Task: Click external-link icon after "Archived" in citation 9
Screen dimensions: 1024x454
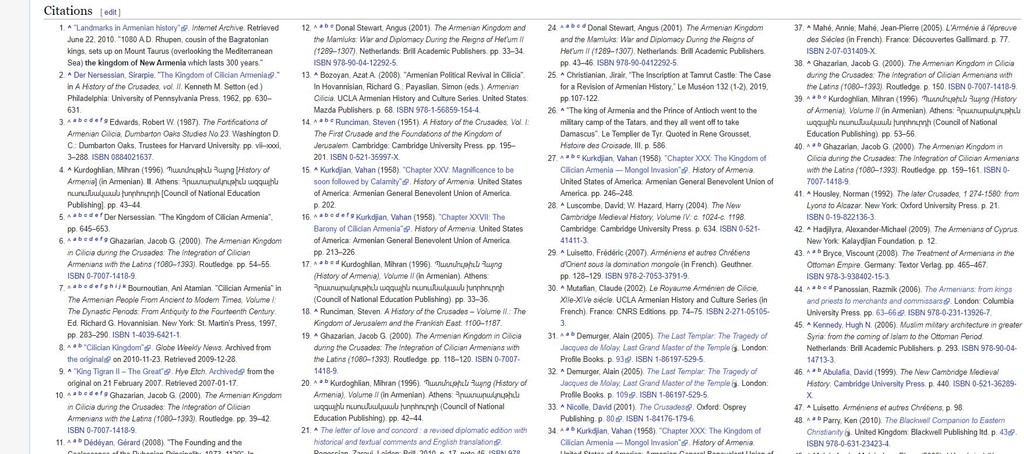Action: pos(241,372)
